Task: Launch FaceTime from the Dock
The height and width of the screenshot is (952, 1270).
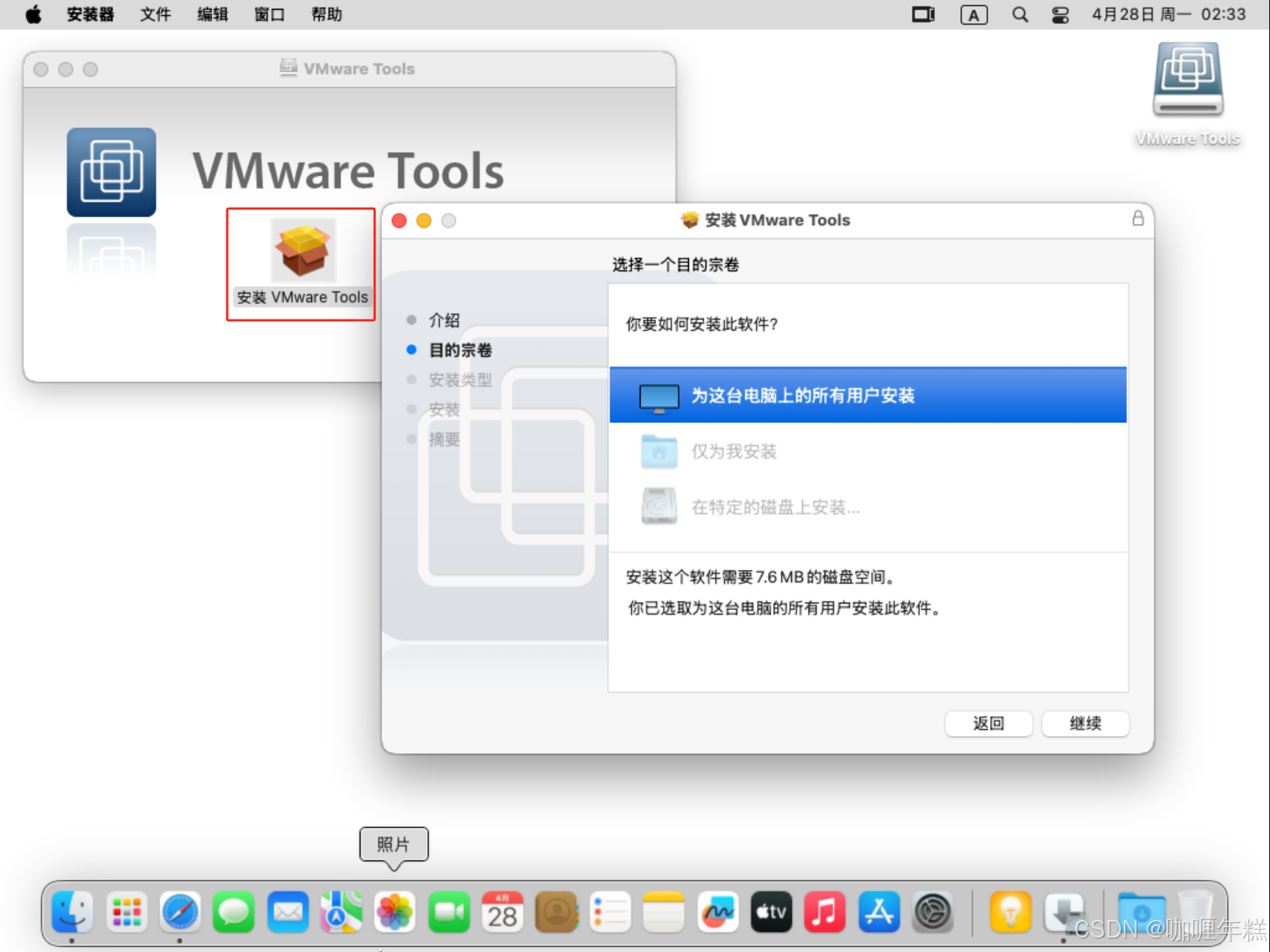Action: (449, 912)
